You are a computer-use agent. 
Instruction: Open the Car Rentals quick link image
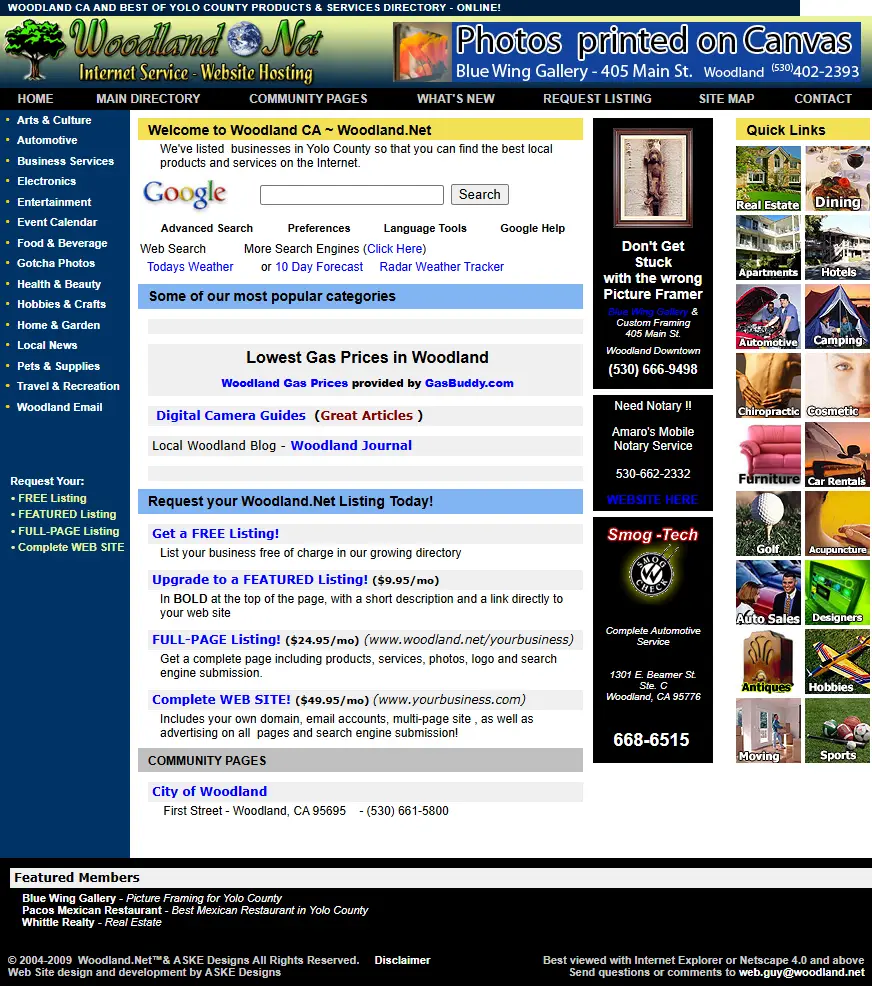(837, 455)
